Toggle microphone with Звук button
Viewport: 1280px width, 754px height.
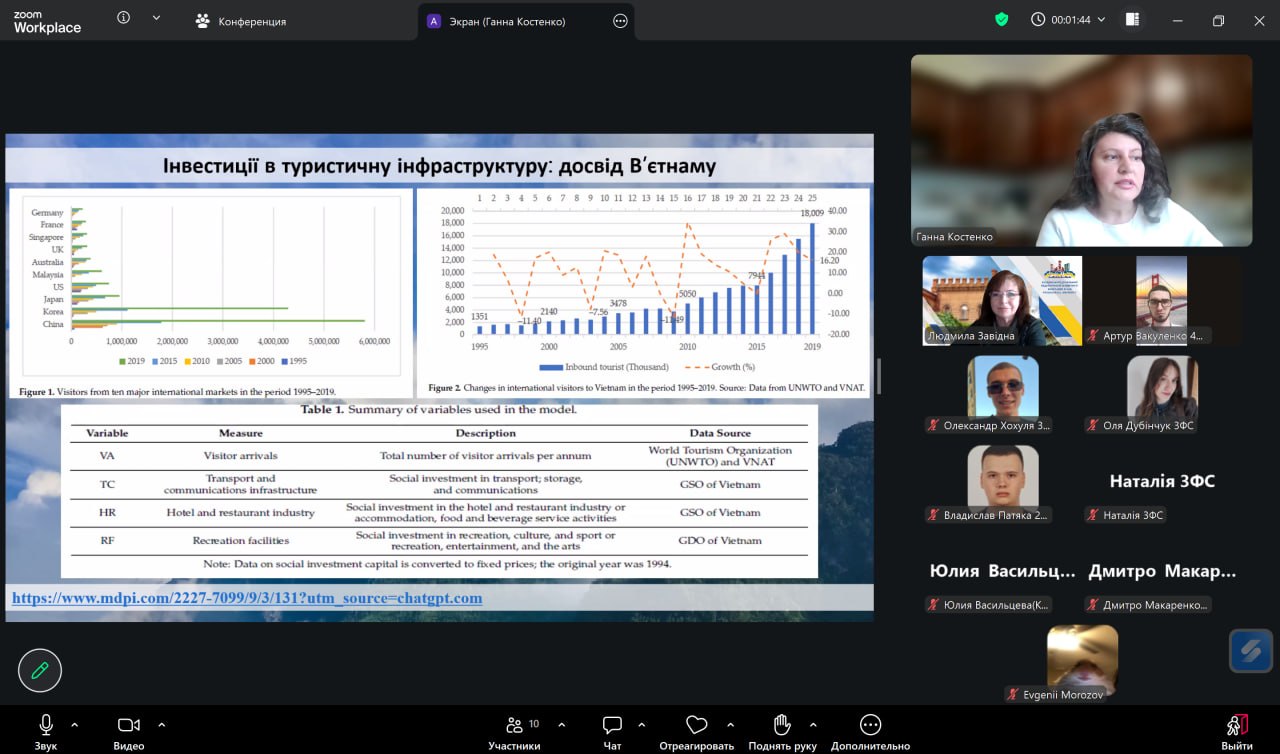pos(46,731)
